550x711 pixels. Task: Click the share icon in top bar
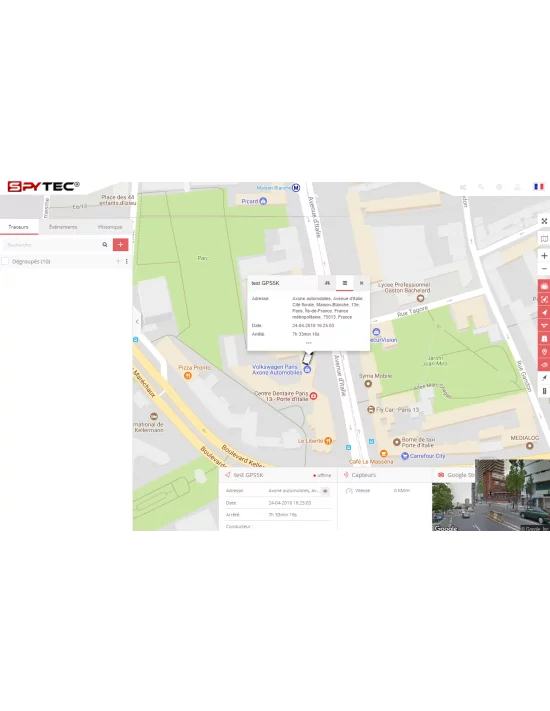(x=463, y=187)
